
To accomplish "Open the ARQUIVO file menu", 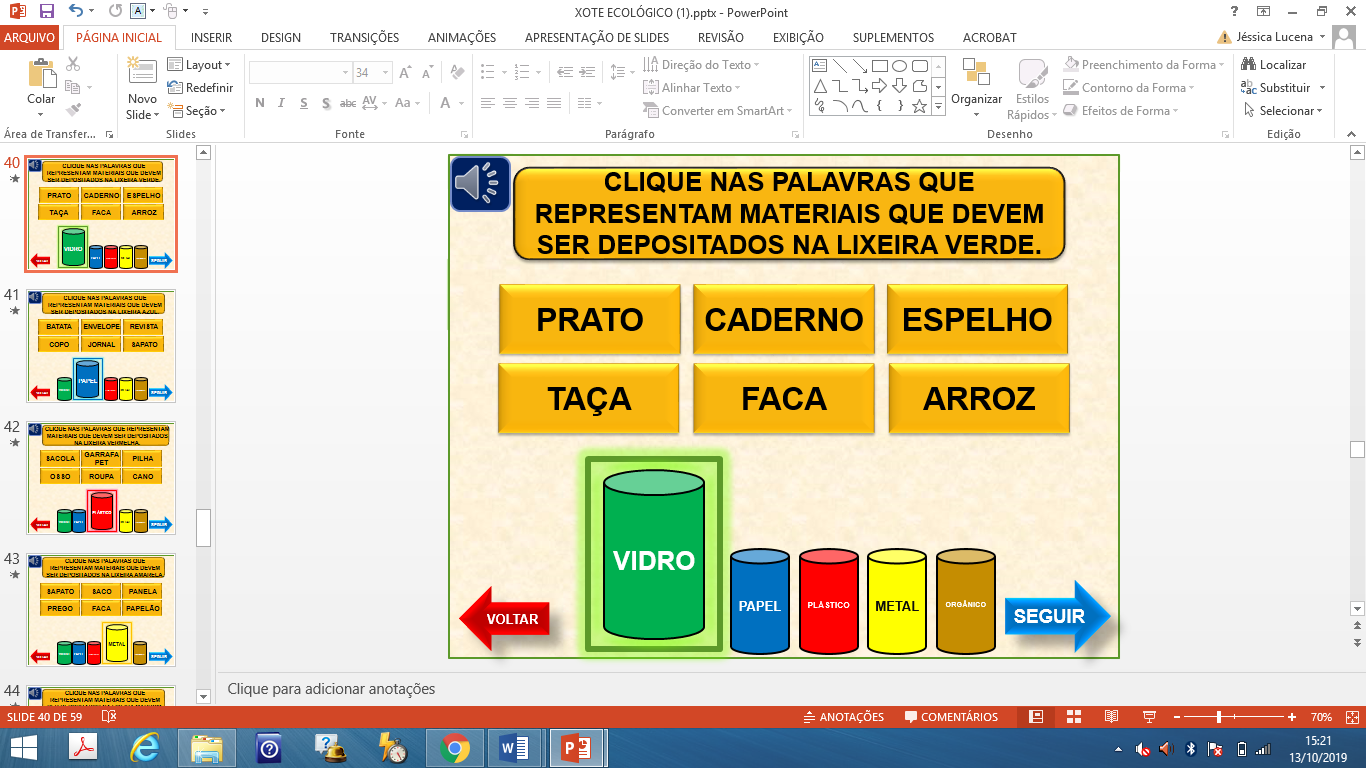I will coord(30,38).
